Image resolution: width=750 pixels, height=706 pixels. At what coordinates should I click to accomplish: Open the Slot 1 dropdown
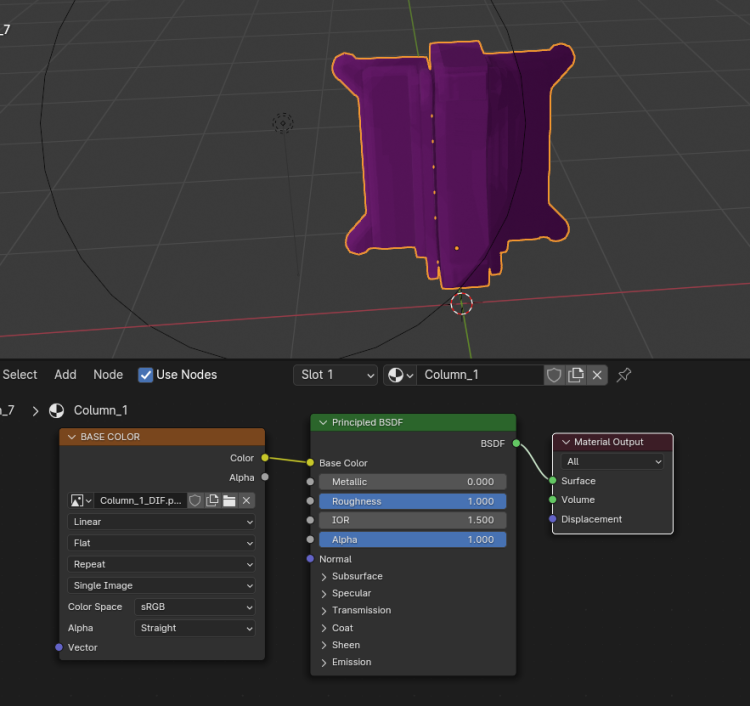click(334, 375)
